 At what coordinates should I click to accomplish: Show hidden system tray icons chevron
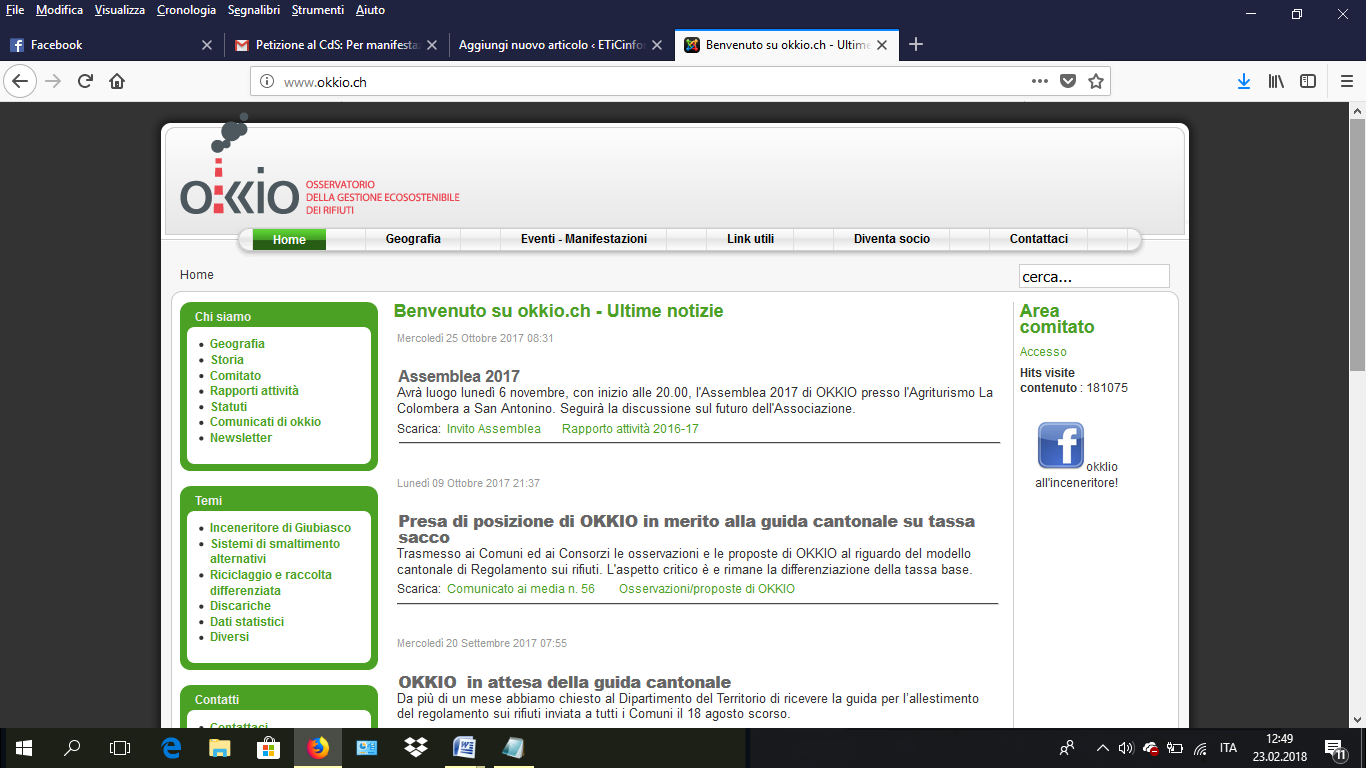click(1102, 747)
